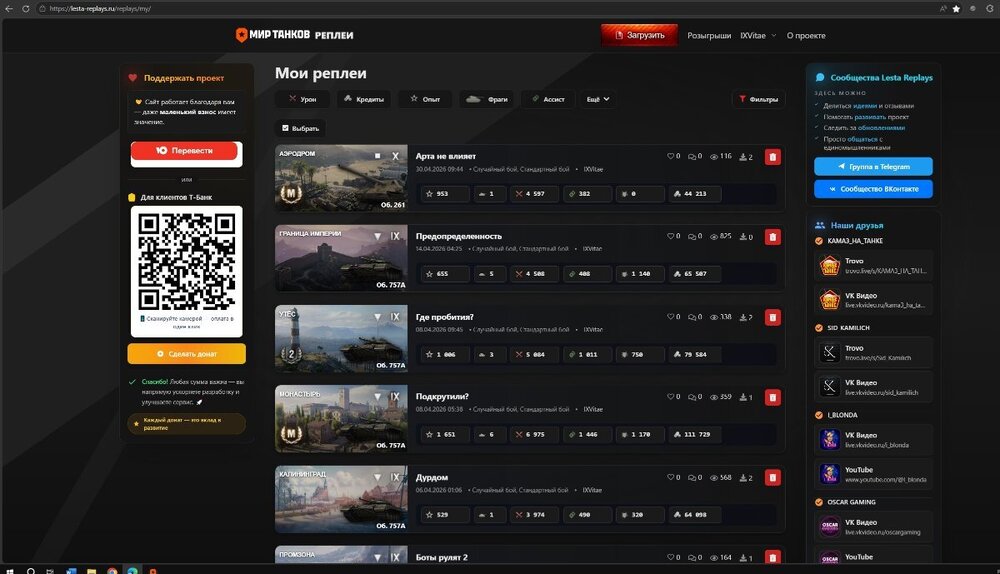Open the Монастырь replay thumbnail

(x=341, y=418)
